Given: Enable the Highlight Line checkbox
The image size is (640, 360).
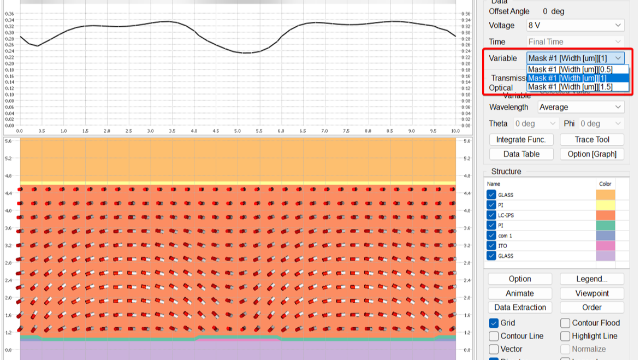Looking at the screenshot, I should (x=565, y=336).
